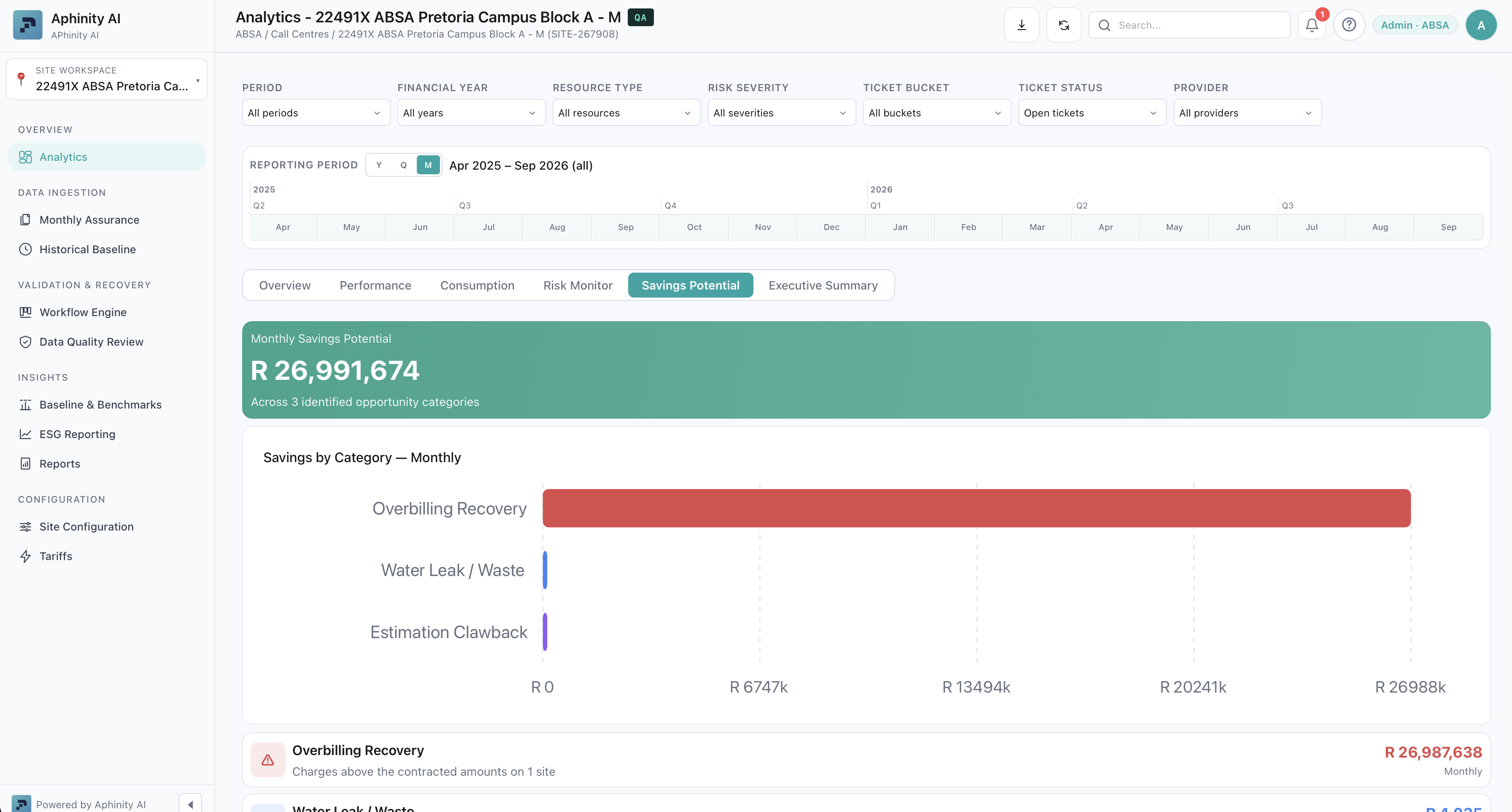Click the ESG Reporting chart icon
This screenshot has width=1512, height=812.
pos(25,434)
